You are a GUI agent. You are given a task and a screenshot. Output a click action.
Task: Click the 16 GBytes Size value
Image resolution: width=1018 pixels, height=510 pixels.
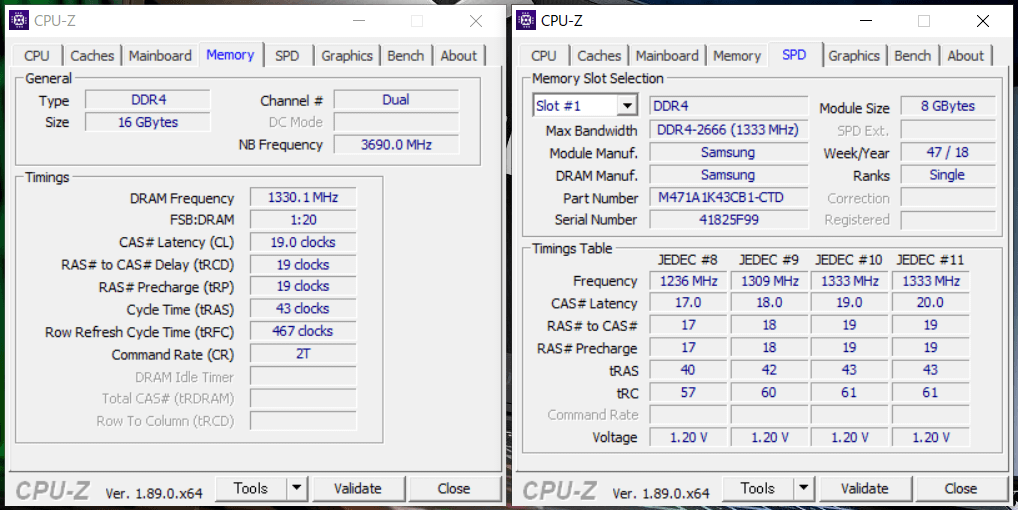pos(148,122)
